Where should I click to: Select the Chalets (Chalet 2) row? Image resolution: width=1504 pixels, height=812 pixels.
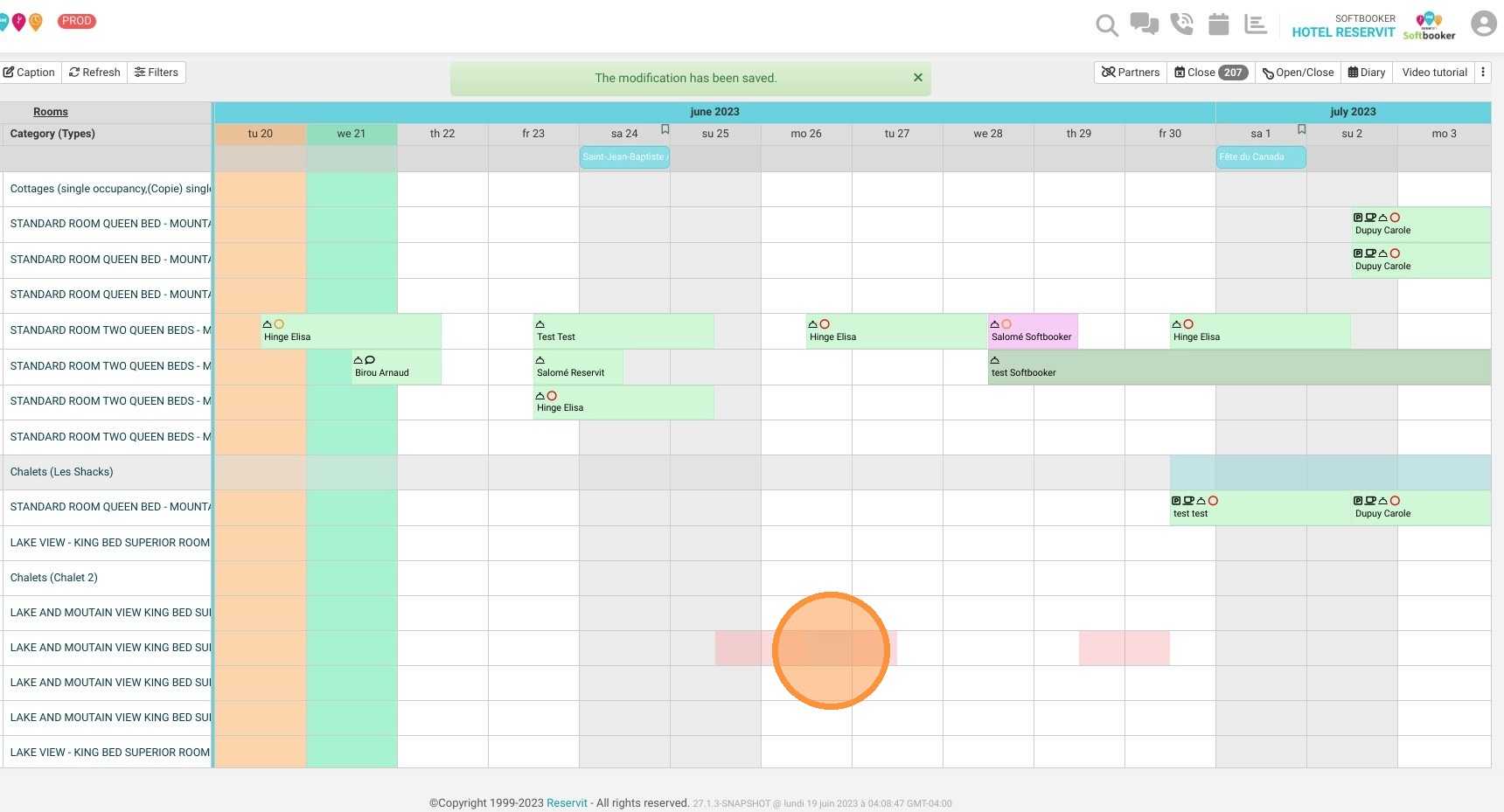coord(106,578)
